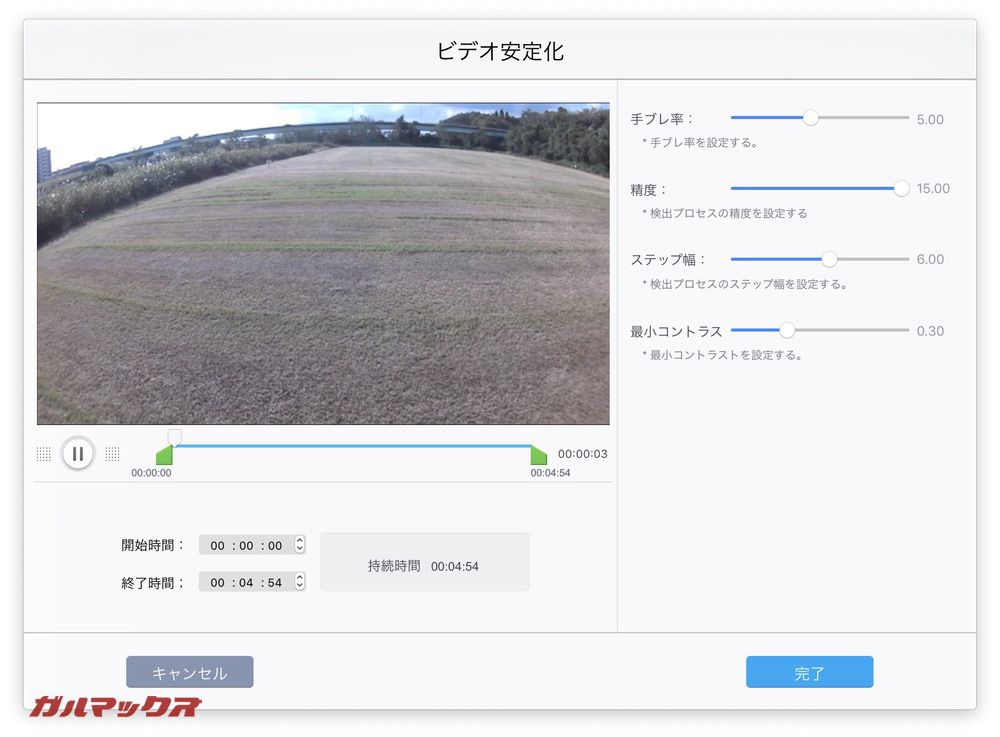Click the white playhead handle on timeline
Image resolution: width=1000 pixels, height=737 pixels.
coord(174,437)
